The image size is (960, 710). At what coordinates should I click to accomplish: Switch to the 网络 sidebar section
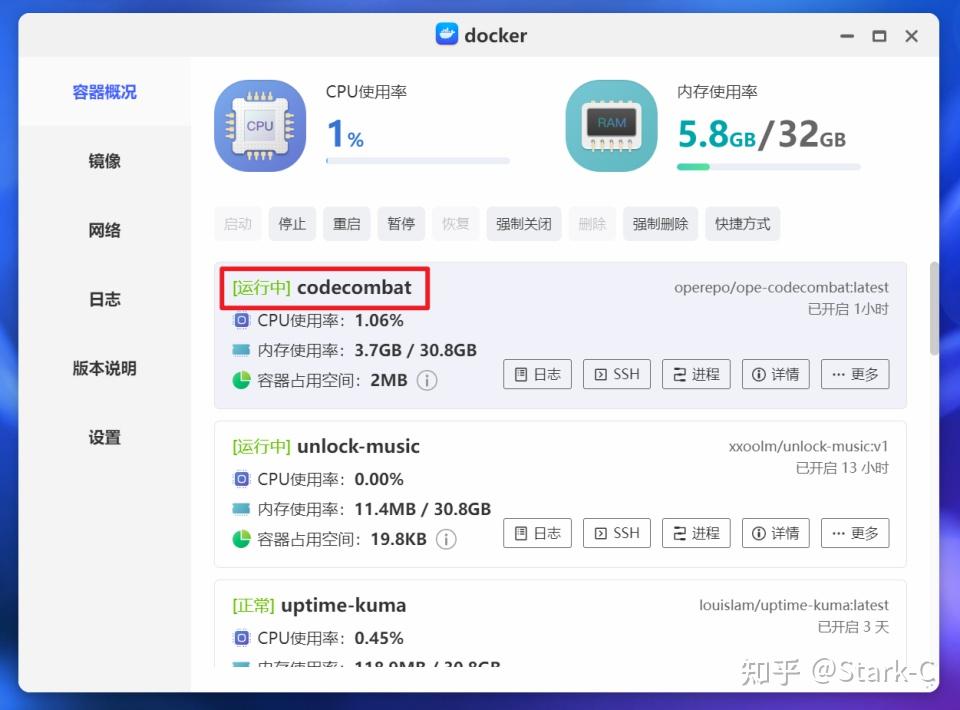(104, 229)
